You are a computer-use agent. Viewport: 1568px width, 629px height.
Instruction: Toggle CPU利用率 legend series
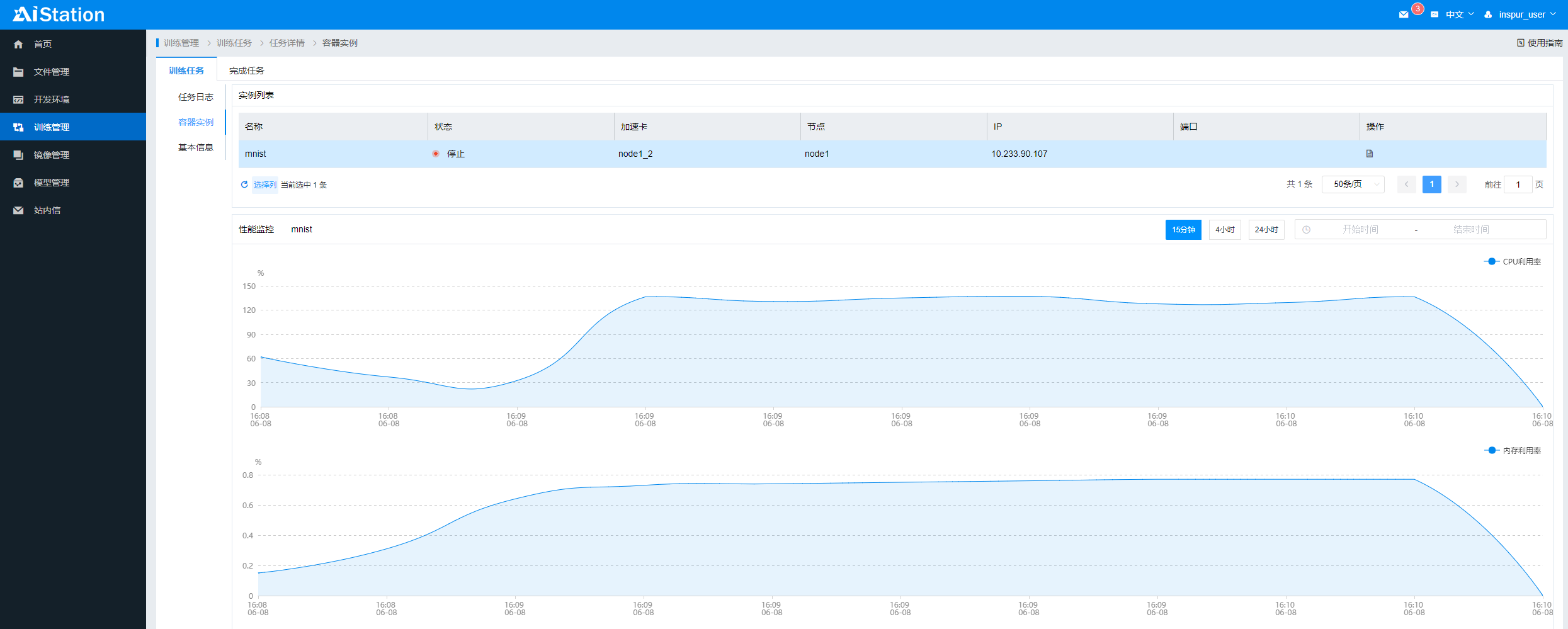point(1513,262)
